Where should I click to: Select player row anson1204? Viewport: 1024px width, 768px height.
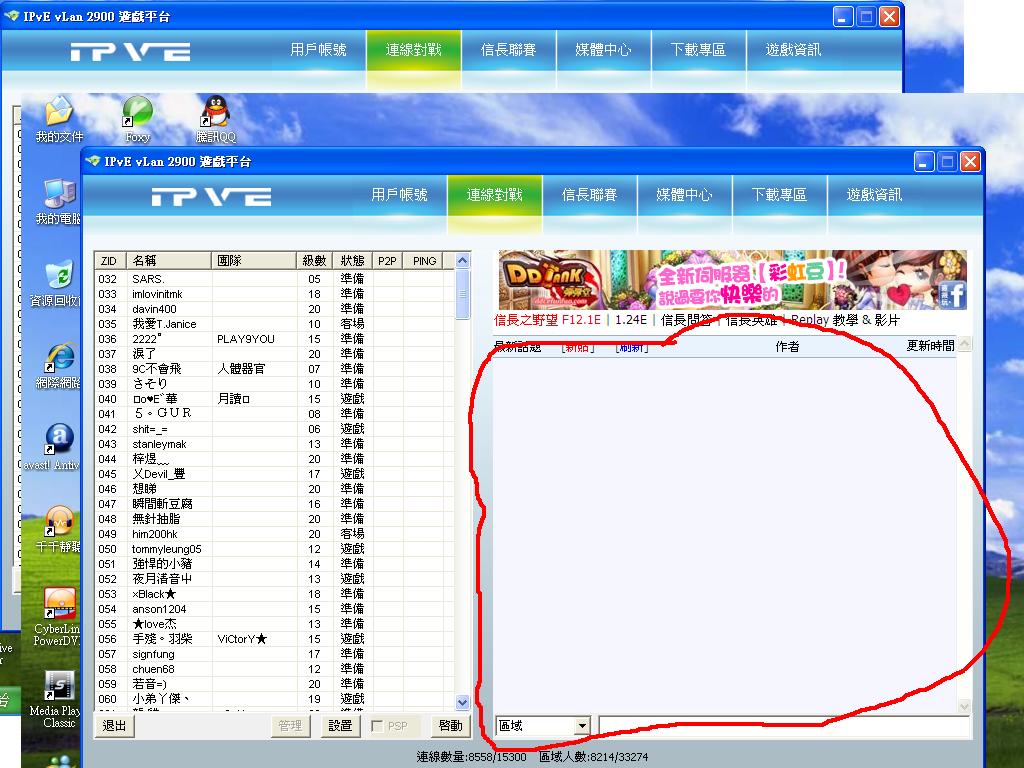(274, 609)
